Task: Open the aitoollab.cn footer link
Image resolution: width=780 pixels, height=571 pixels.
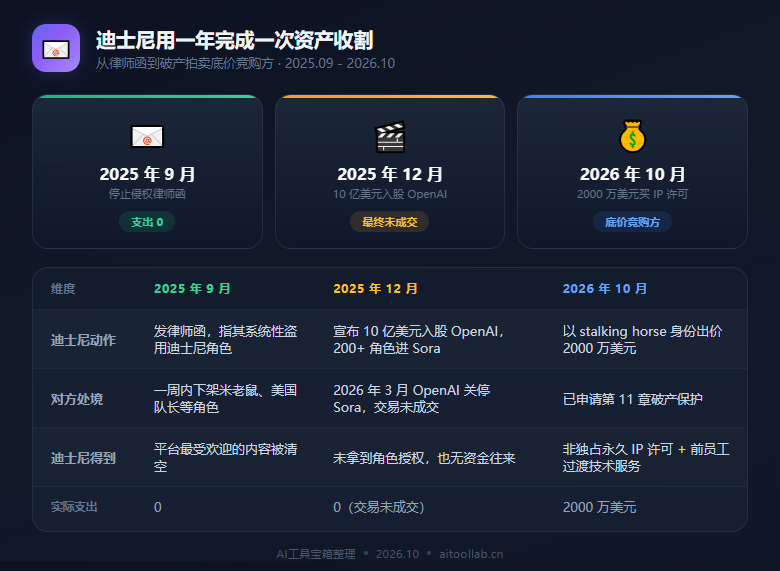Action: point(471,554)
